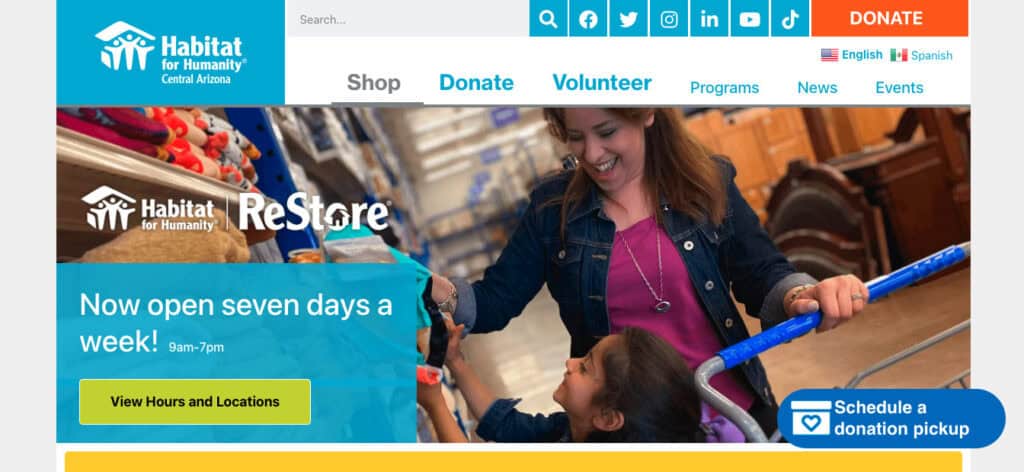Go to the Programs link
This screenshot has height=472, width=1024.
coord(724,87)
